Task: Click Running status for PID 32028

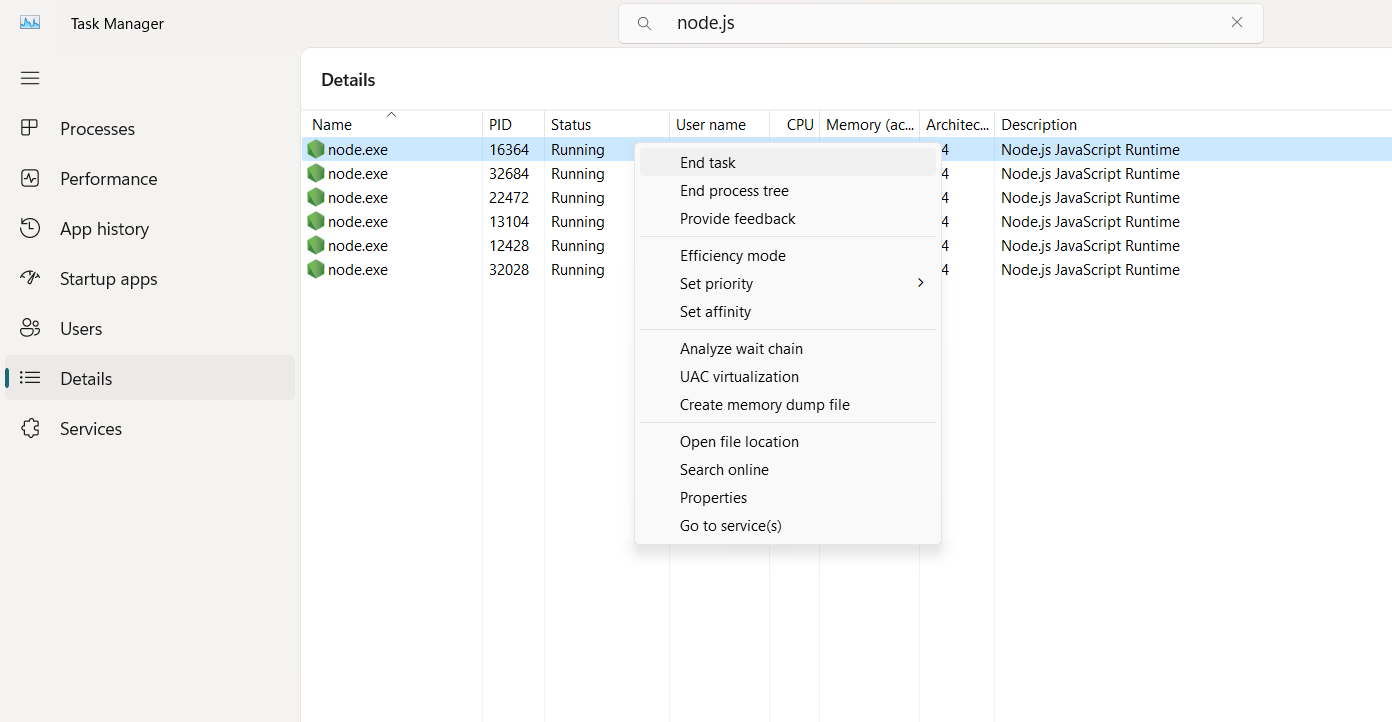Action: (578, 269)
